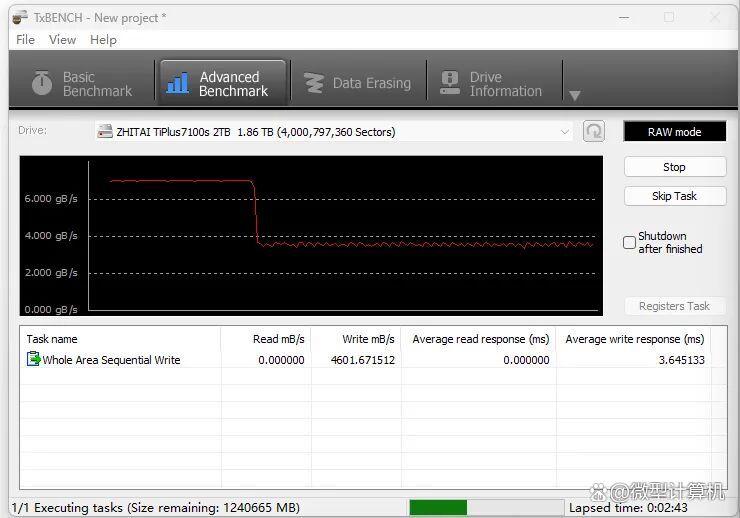The width and height of the screenshot is (740, 518).
Task: Open the Drive selection dropdown
Action: [334, 132]
